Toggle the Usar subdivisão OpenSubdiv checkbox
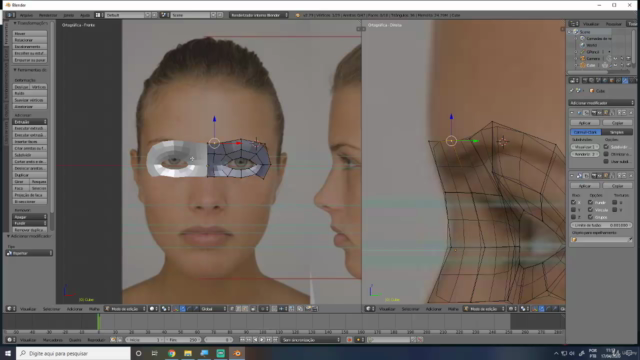This screenshot has width=640, height=360. [606, 162]
